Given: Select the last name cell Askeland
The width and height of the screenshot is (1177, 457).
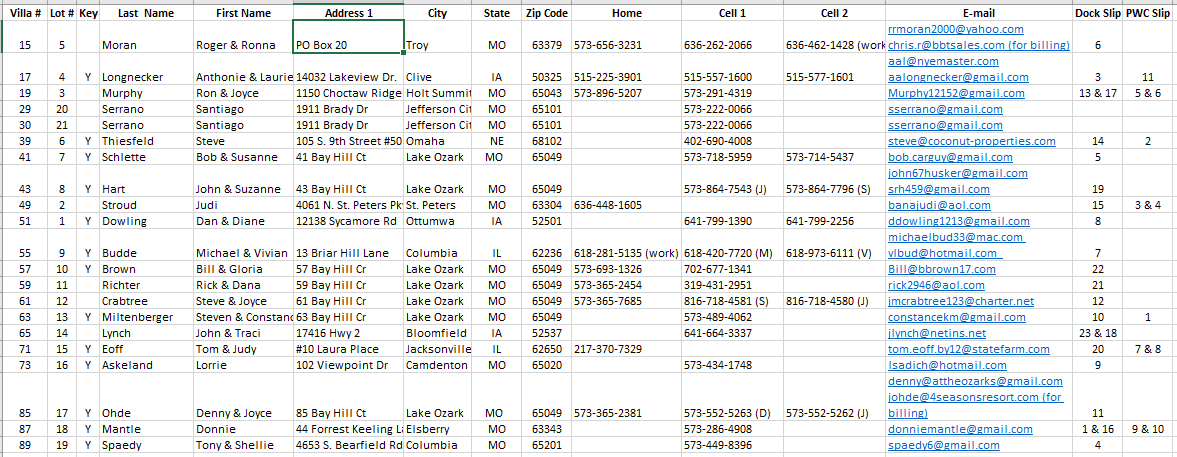Looking at the screenshot, I should click(x=146, y=365).
